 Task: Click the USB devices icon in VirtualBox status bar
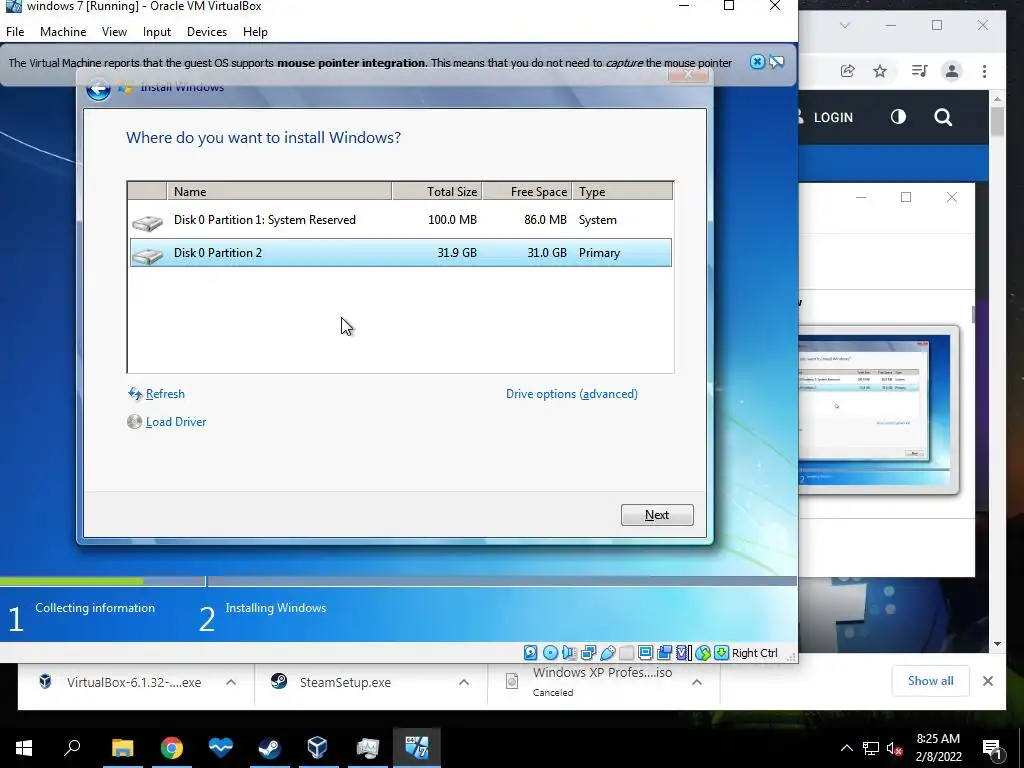pyautogui.click(x=607, y=652)
